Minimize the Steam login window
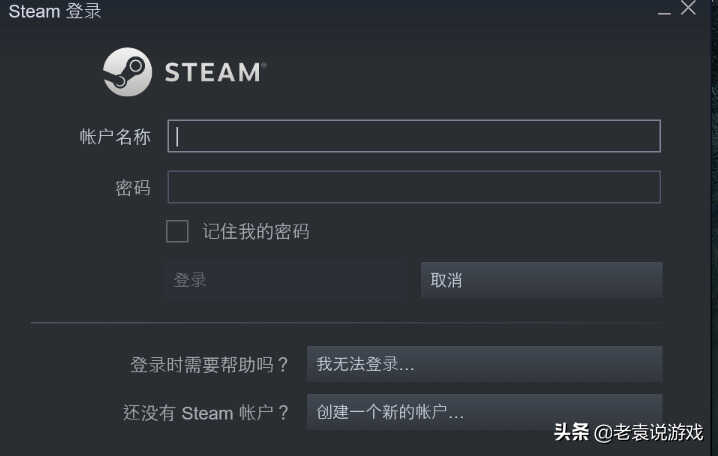The width and height of the screenshot is (718, 456). point(664,12)
